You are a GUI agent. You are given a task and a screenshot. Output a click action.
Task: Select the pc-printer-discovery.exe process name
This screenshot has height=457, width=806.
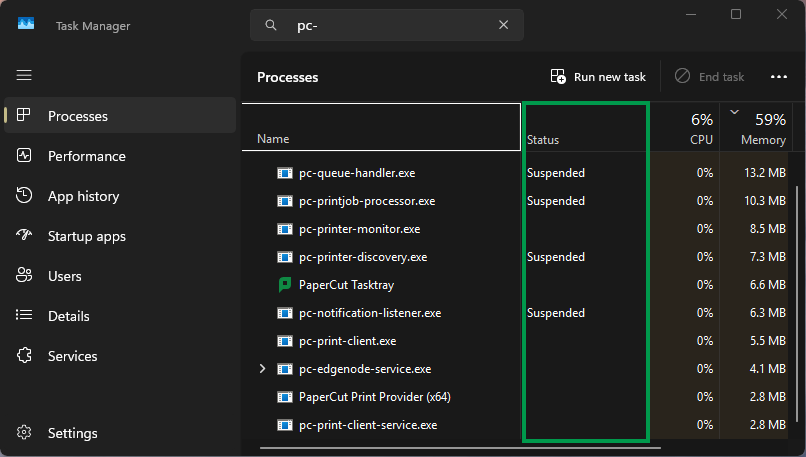pyautogui.click(x=363, y=257)
